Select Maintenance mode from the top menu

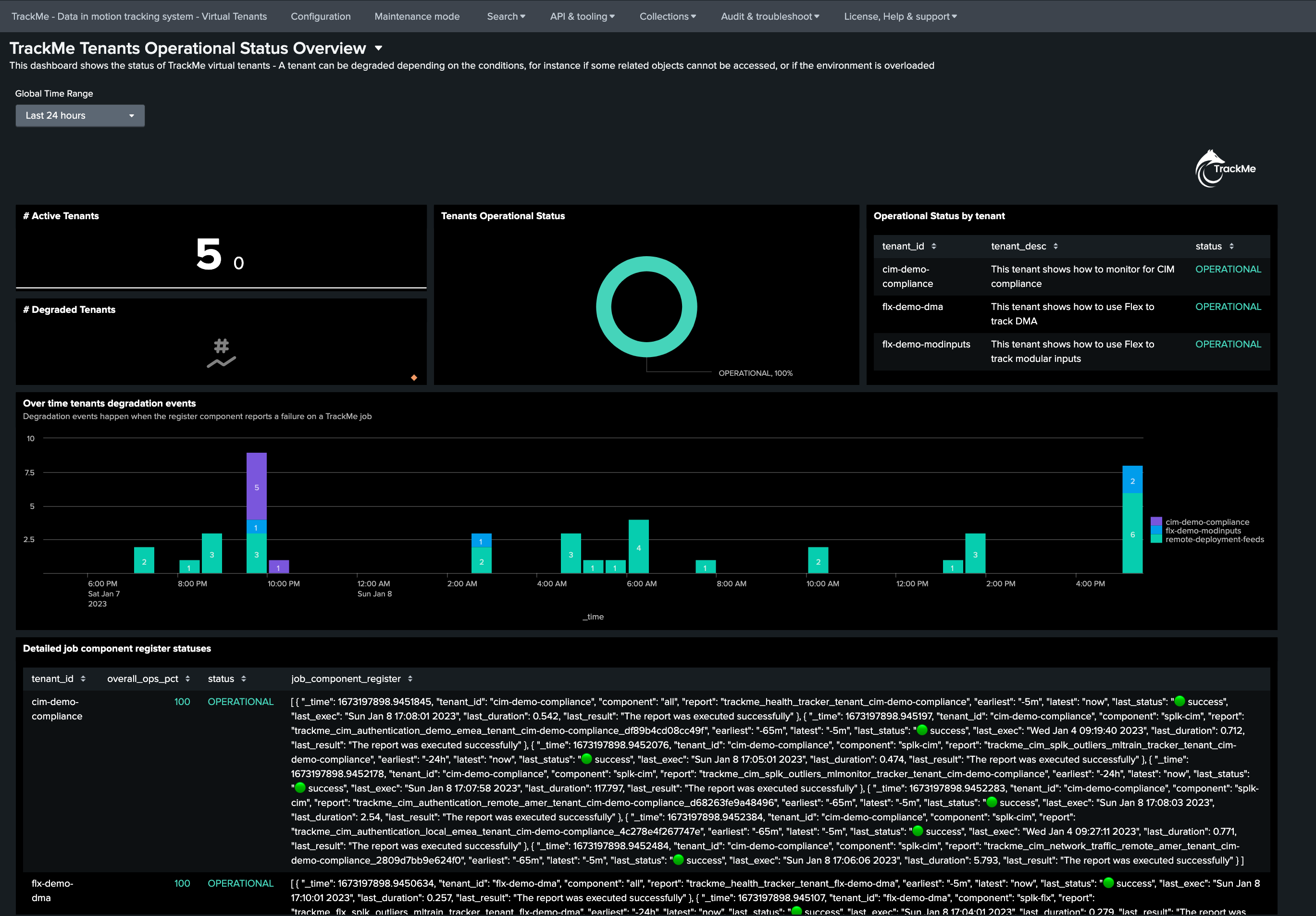pos(417,16)
